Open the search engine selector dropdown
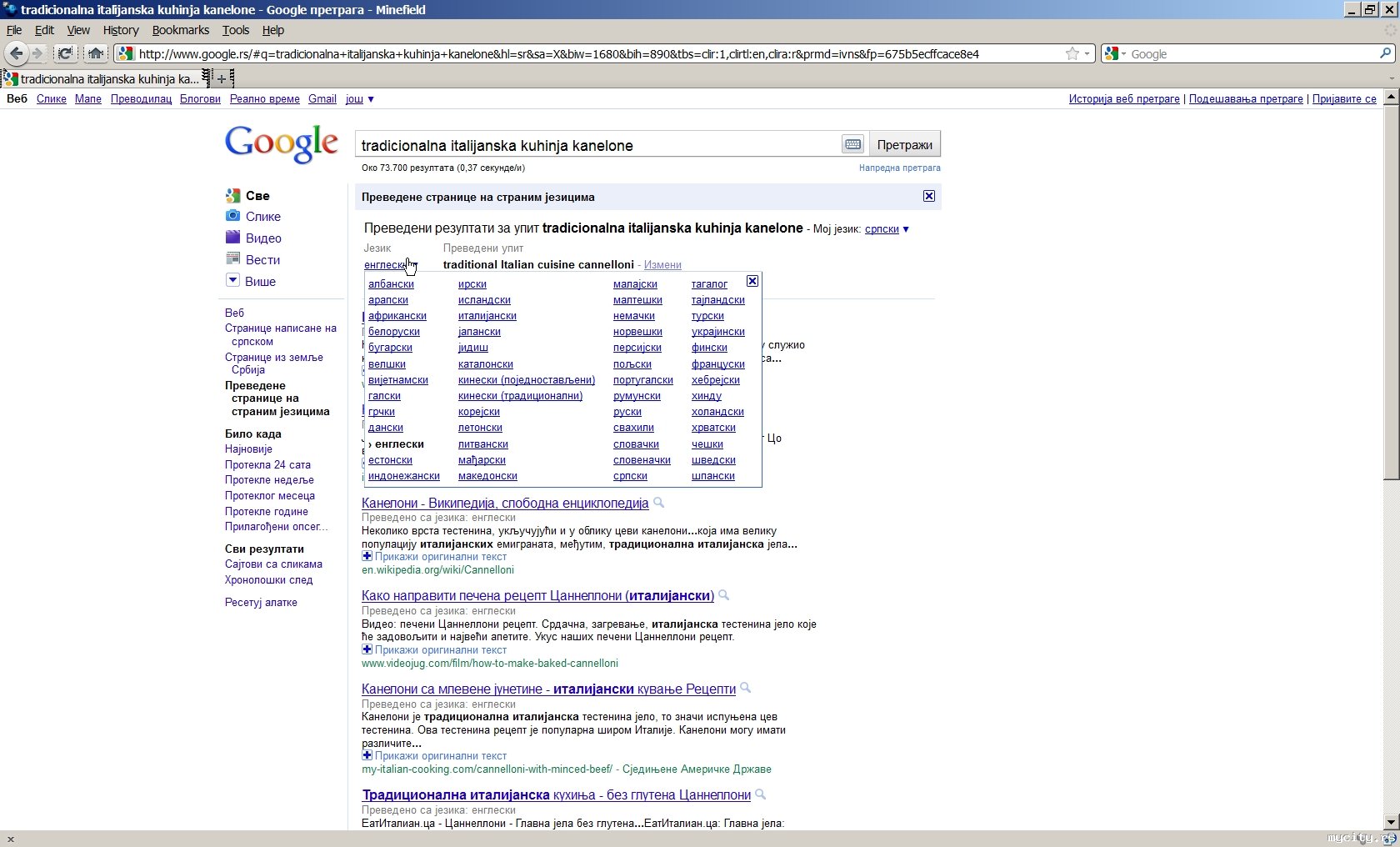 [1113, 53]
